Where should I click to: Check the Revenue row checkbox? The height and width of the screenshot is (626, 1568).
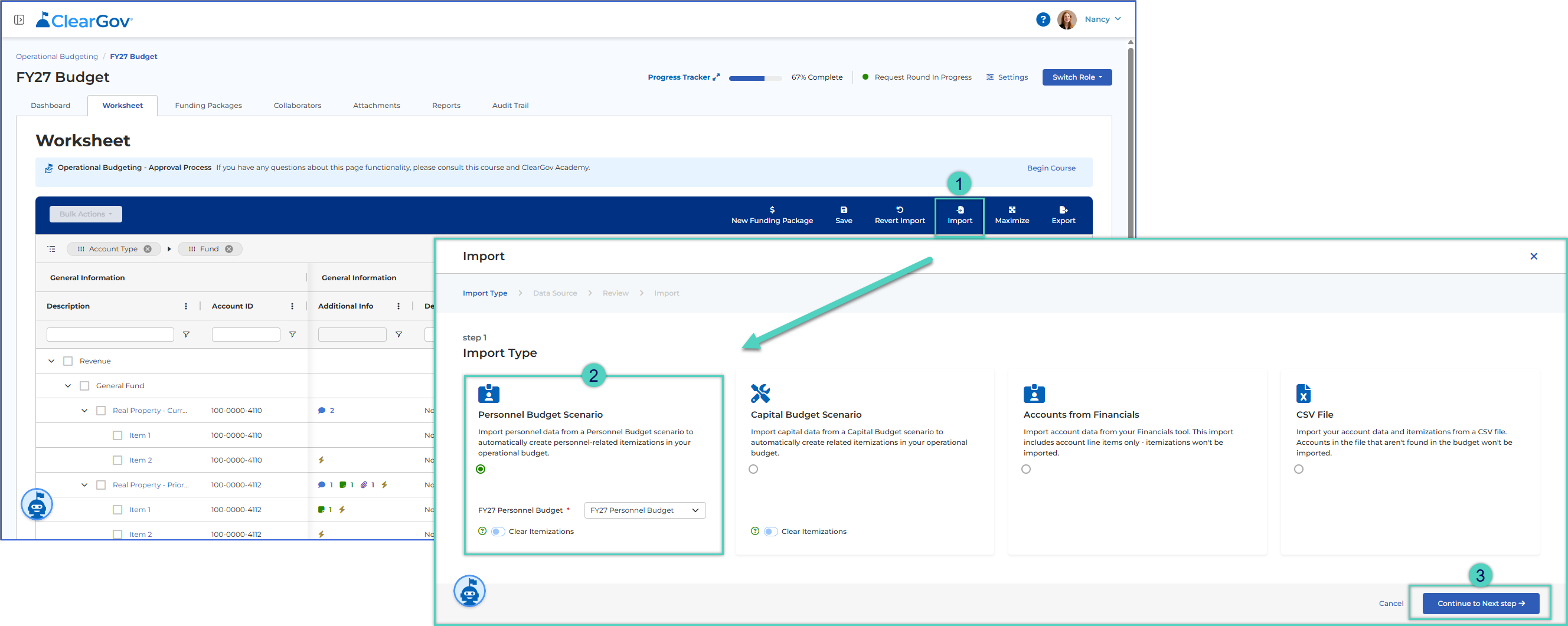coord(68,361)
